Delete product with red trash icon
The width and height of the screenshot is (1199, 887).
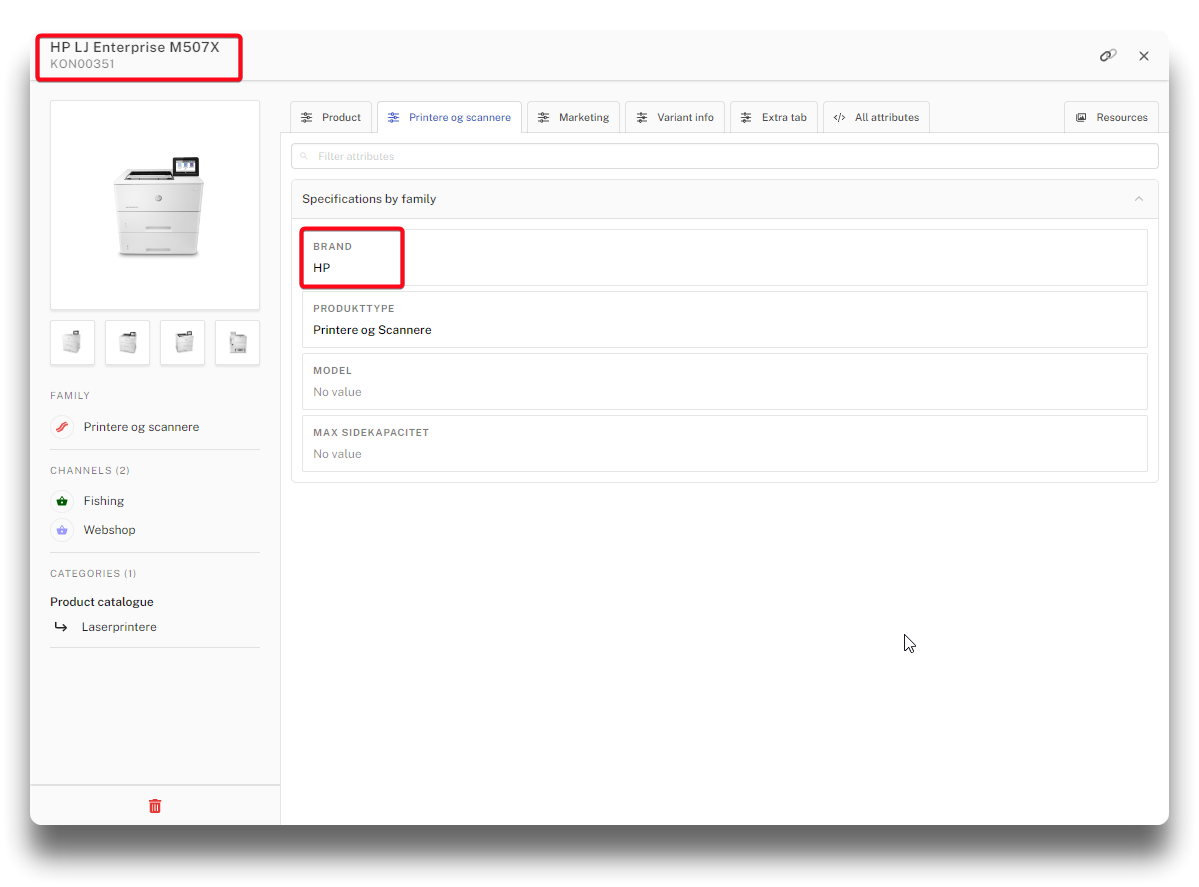click(x=155, y=806)
